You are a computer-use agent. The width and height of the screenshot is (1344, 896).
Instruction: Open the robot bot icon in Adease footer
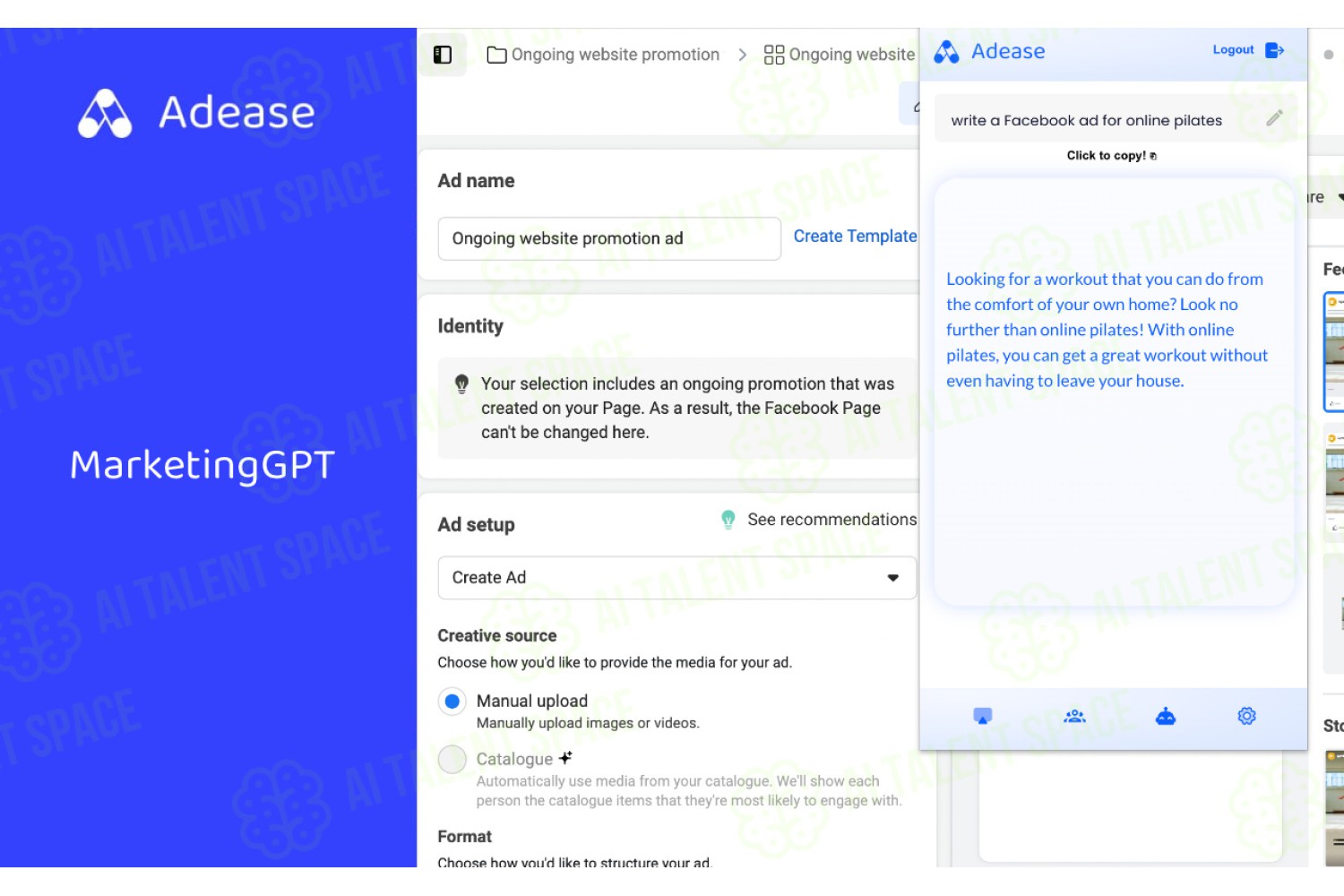(x=1166, y=716)
